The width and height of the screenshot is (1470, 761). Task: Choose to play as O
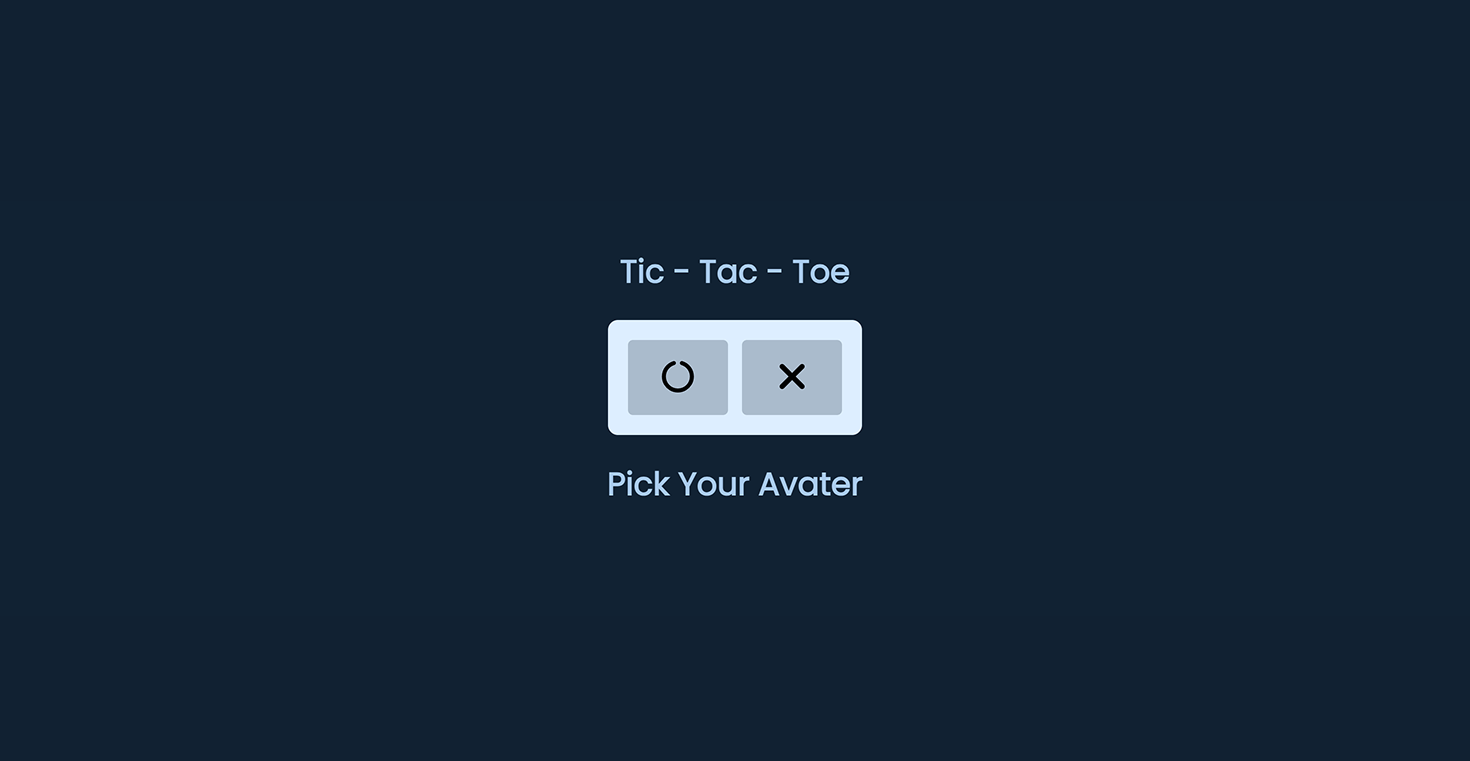pos(678,377)
